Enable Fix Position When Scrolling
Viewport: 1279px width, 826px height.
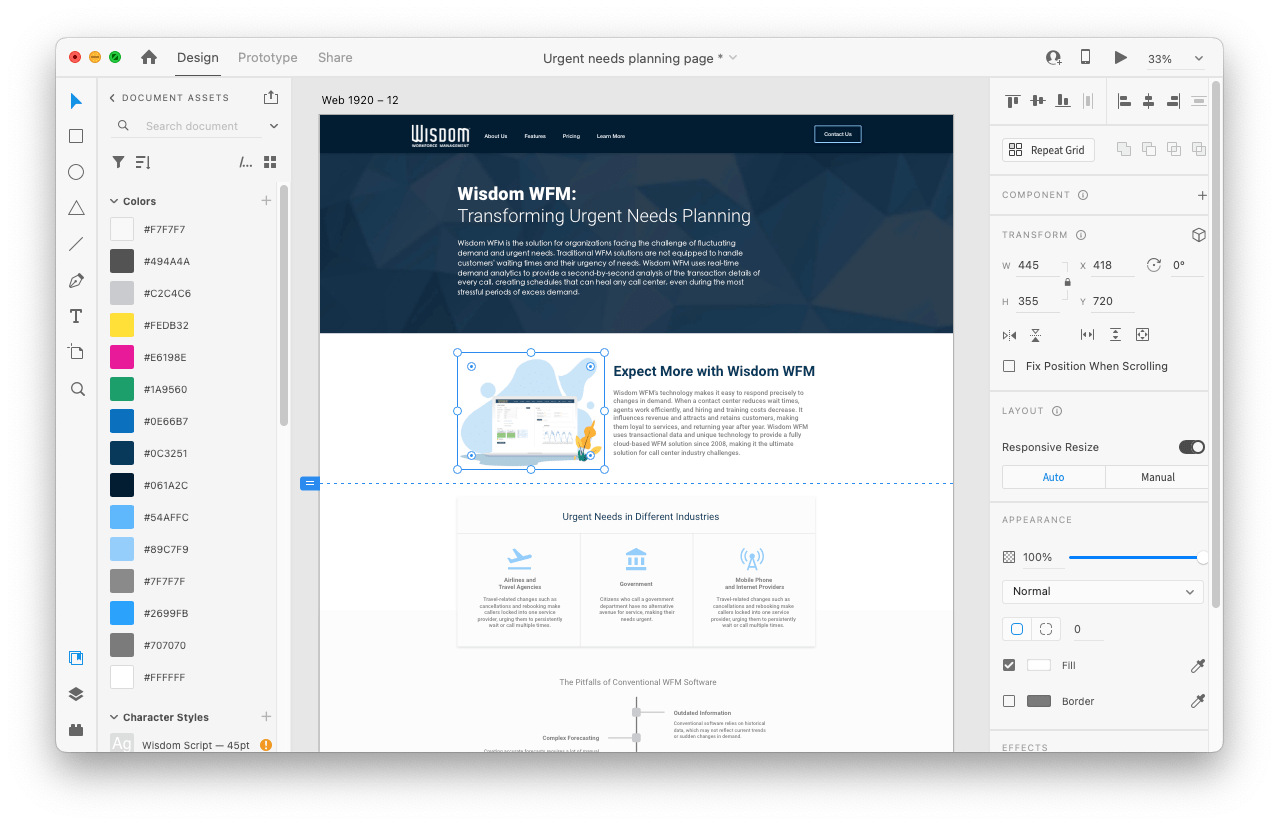[1009, 366]
